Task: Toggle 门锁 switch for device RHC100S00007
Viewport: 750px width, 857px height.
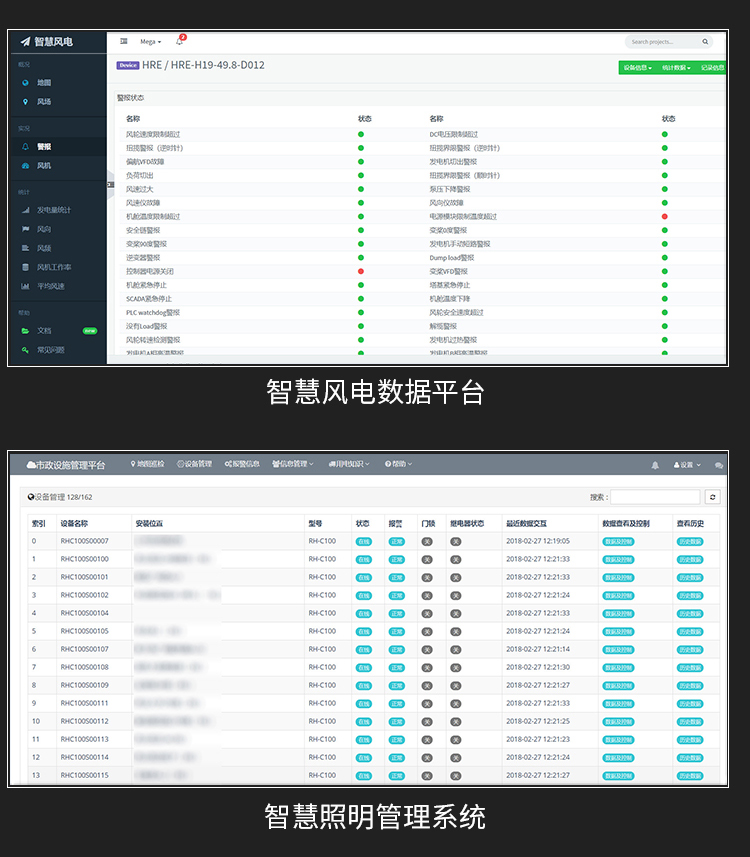Action: click(x=427, y=541)
